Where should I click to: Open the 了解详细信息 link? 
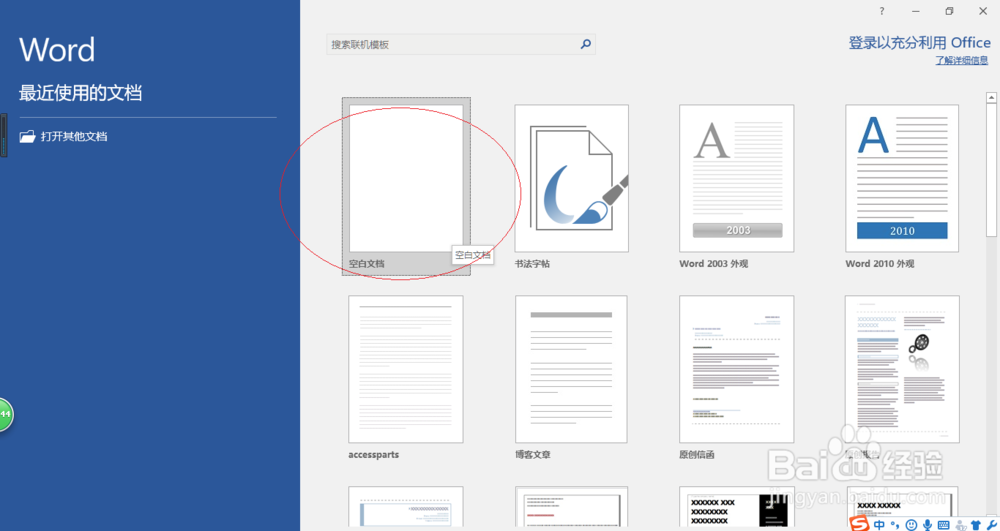tap(962, 61)
